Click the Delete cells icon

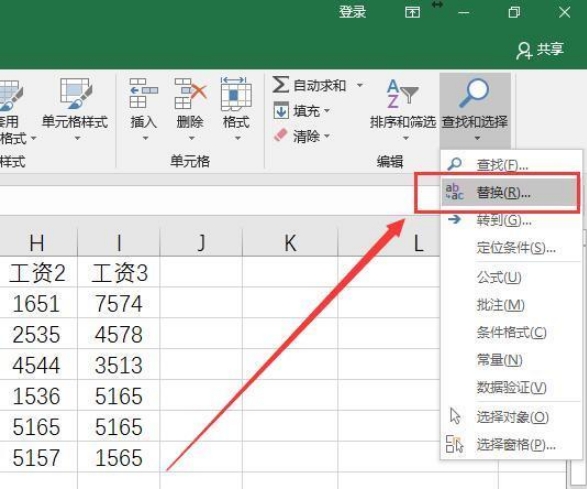(190, 93)
